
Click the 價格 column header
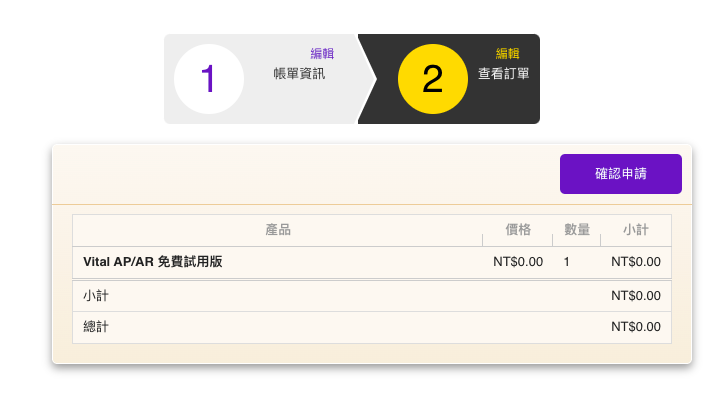click(x=518, y=230)
